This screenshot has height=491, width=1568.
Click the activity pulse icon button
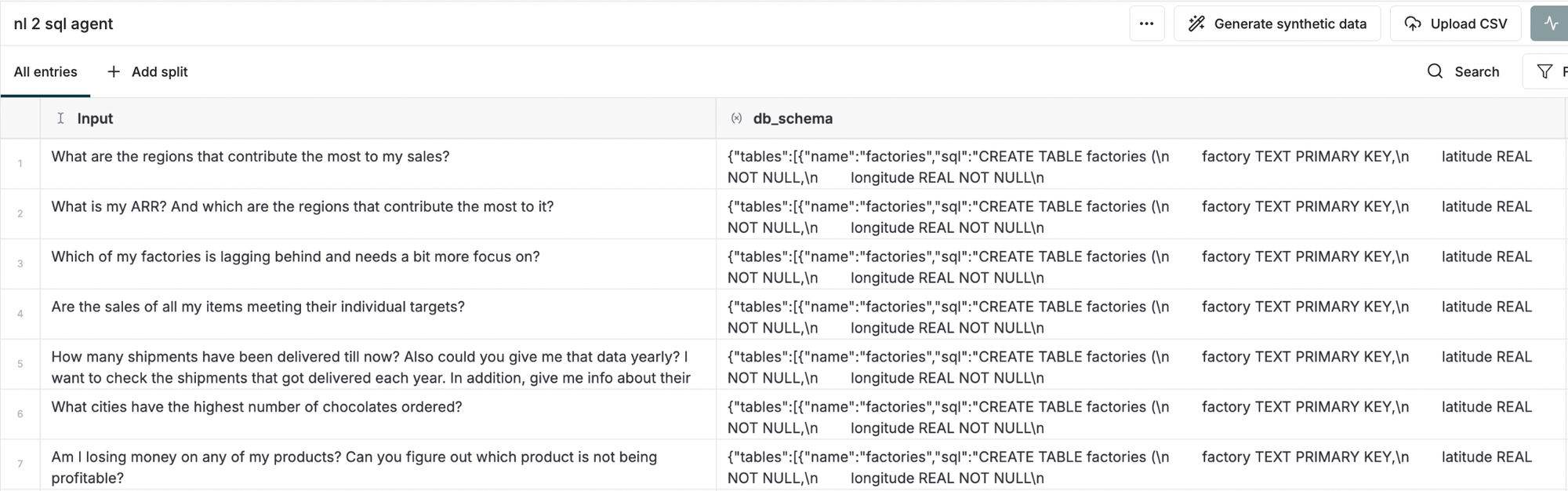pyautogui.click(x=1550, y=24)
